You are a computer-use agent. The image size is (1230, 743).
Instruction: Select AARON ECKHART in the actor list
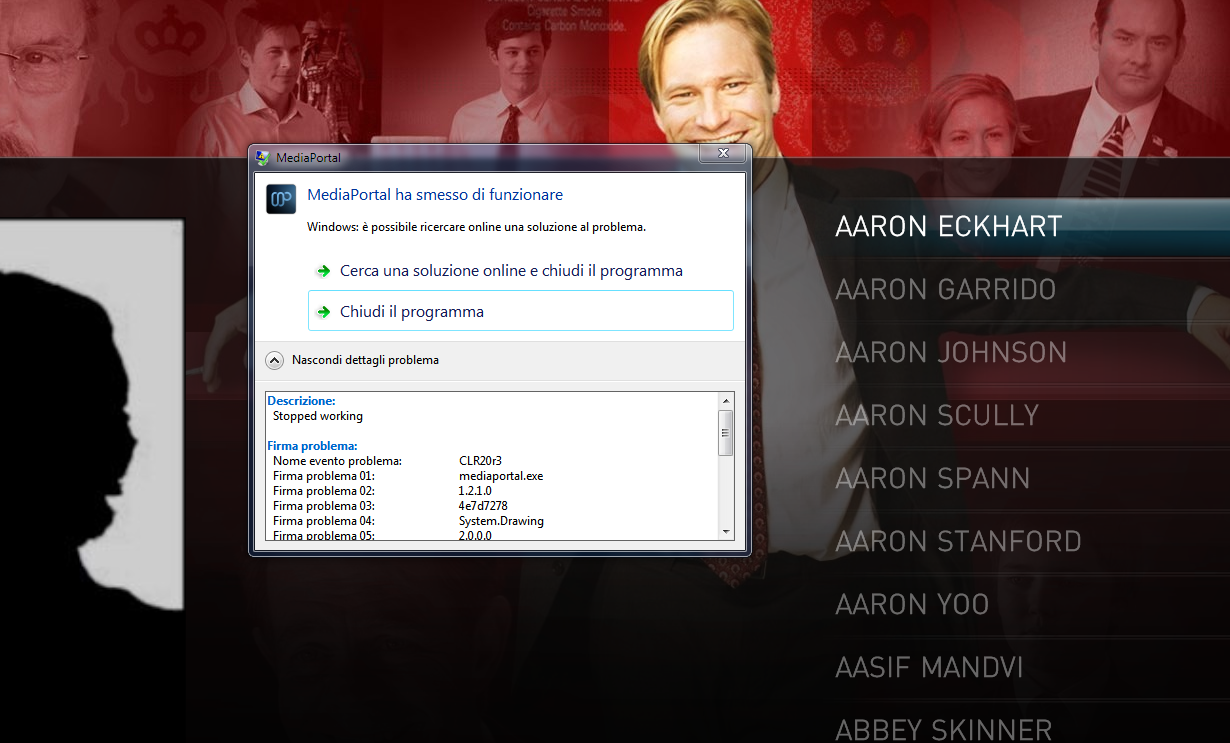(x=948, y=227)
